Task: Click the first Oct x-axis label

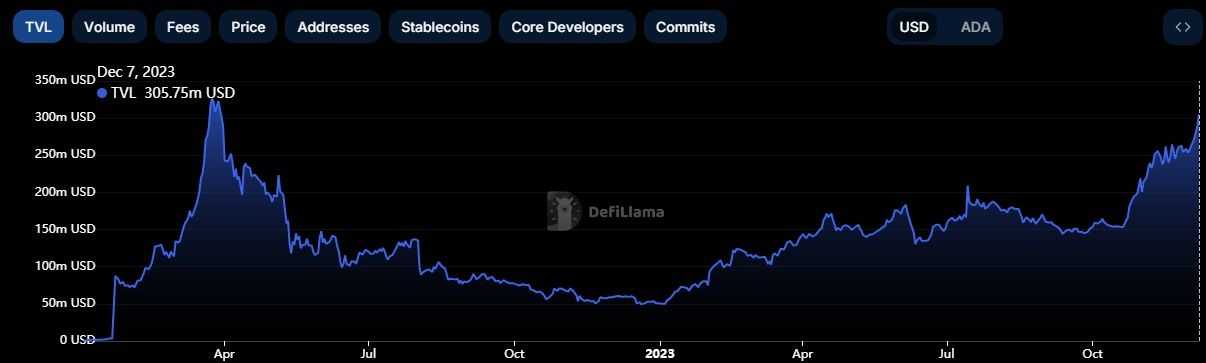Action: (515, 353)
